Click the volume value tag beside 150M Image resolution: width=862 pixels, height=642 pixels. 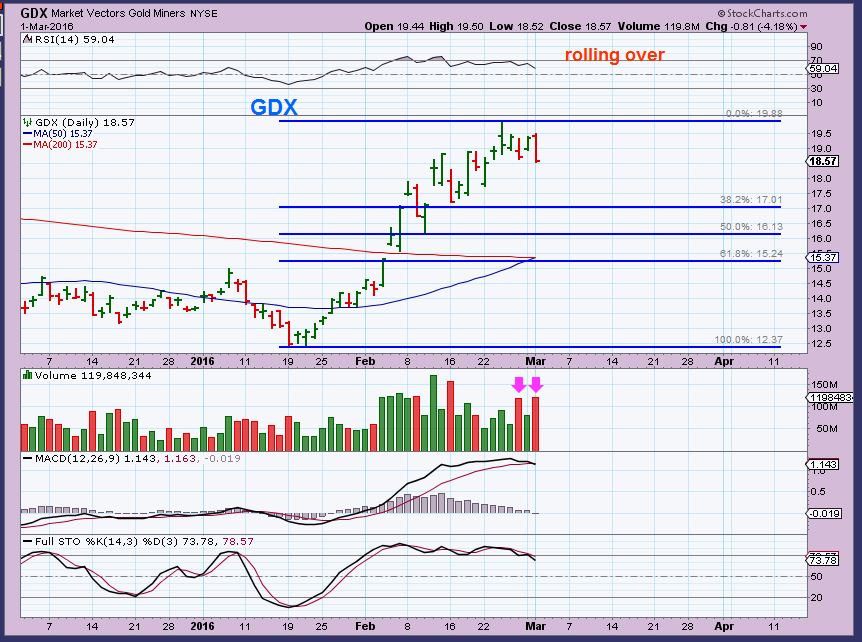click(x=830, y=397)
